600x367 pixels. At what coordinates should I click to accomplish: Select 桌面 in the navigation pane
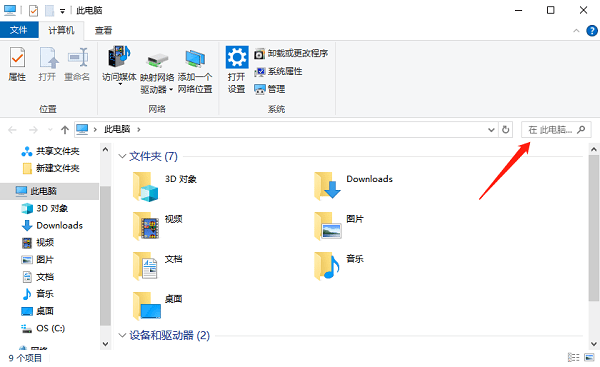coord(38,311)
